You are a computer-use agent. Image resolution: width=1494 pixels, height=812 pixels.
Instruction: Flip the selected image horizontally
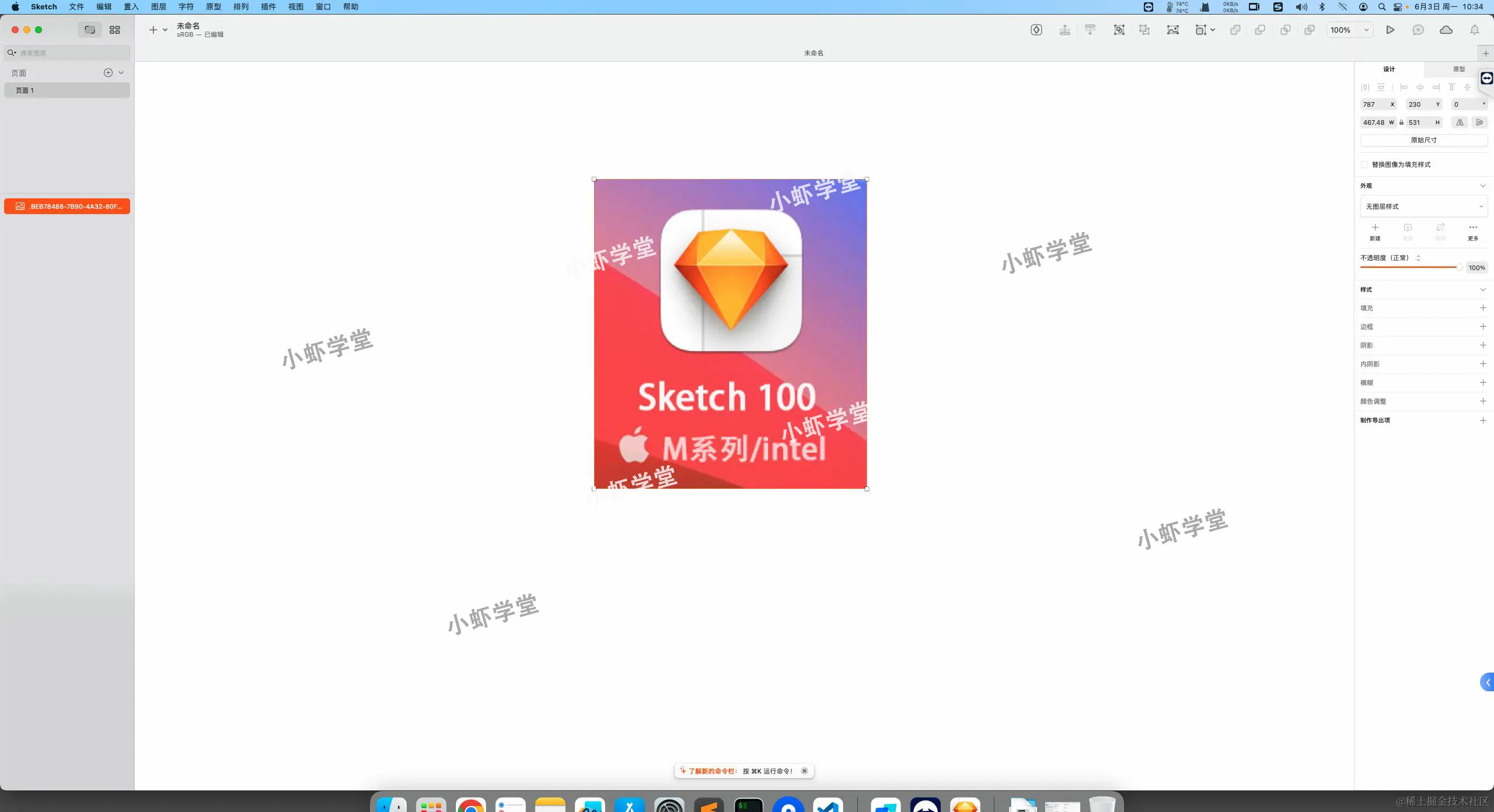[1460, 123]
